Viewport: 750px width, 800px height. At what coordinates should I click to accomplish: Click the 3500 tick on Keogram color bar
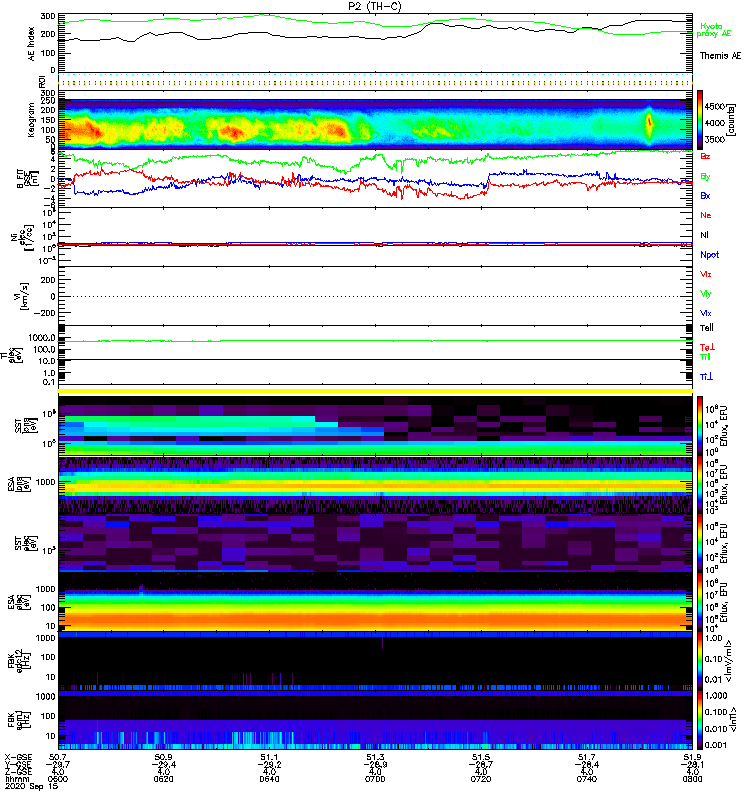(714, 139)
